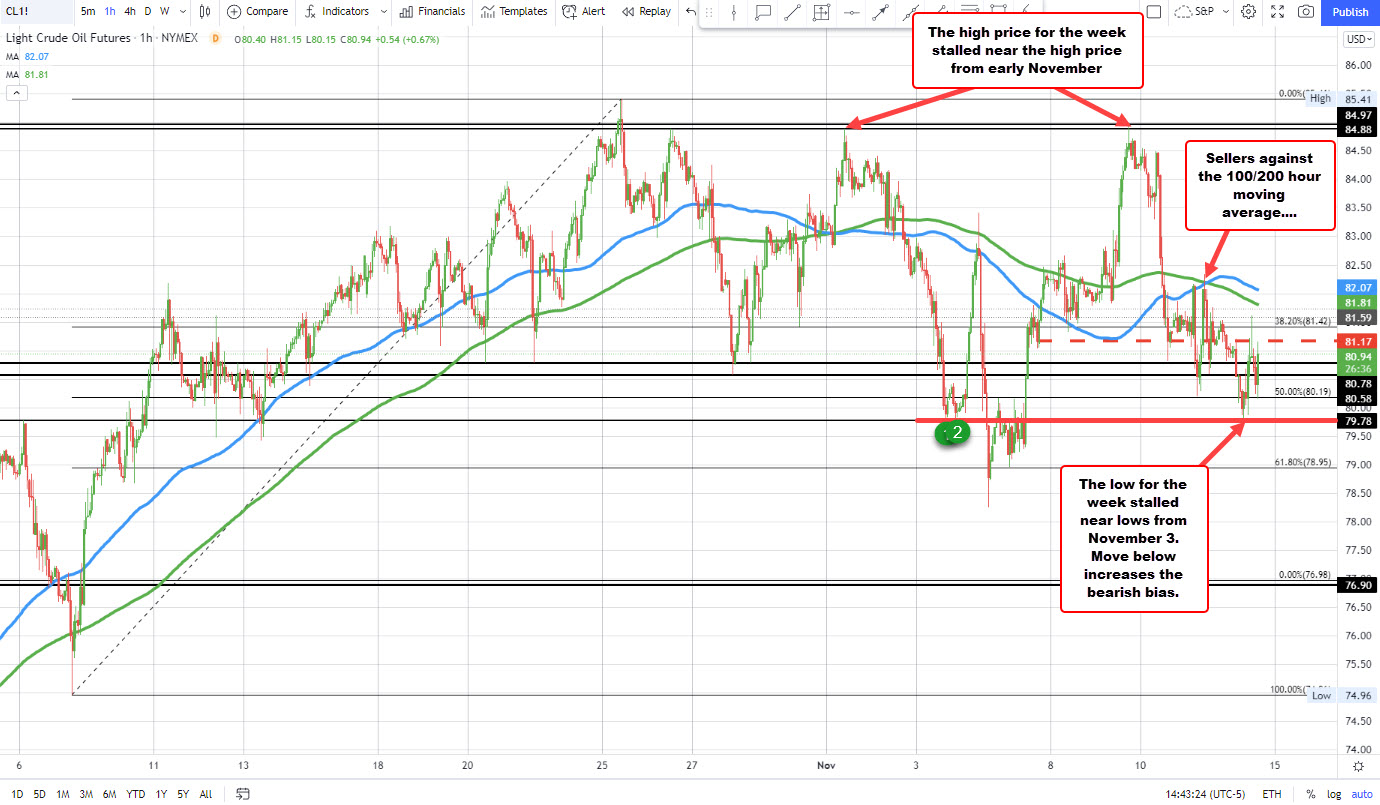Select the 1D date range
Screen dimensions: 1380x805
[15, 794]
